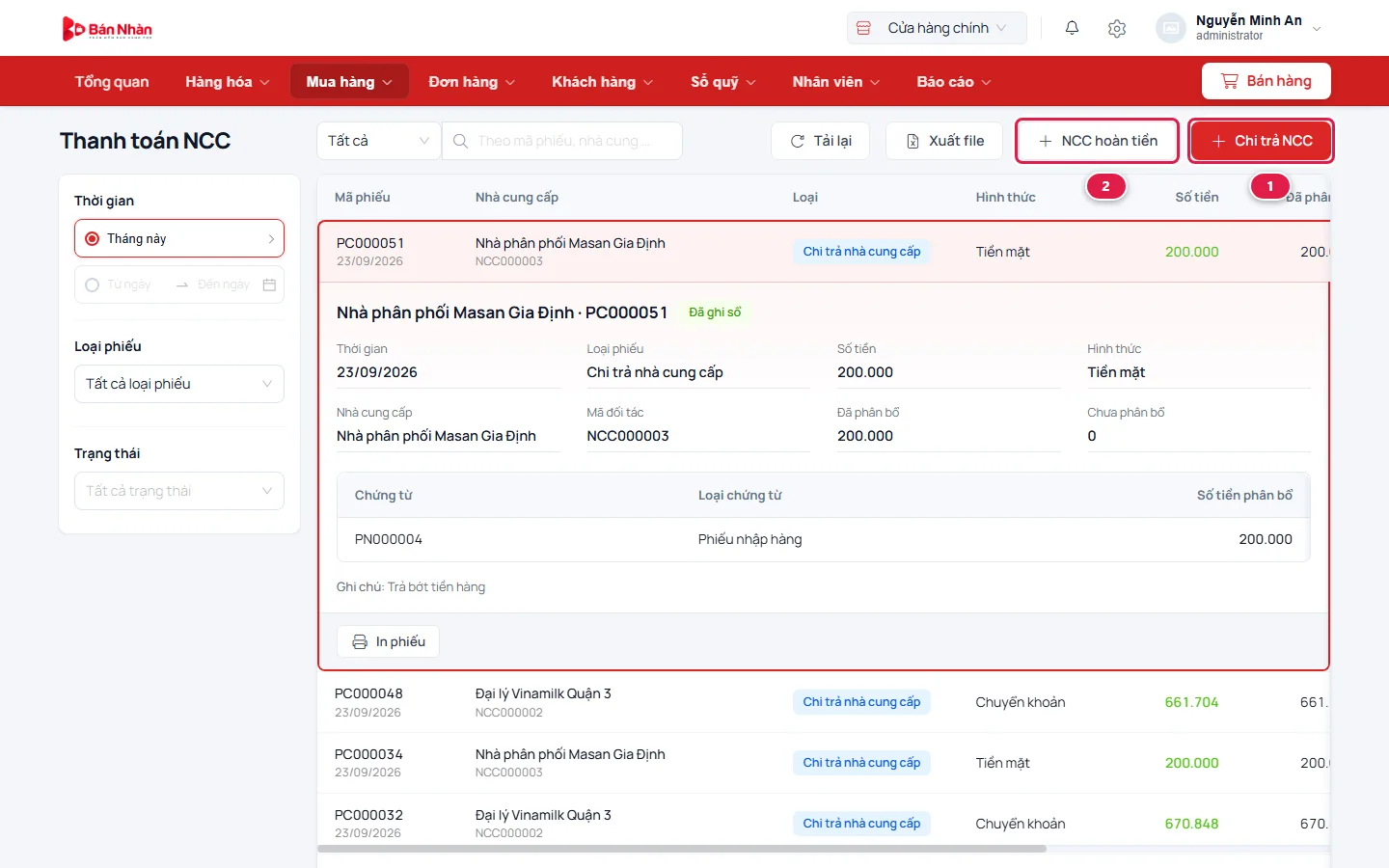Image resolution: width=1389 pixels, height=868 pixels.
Task: Open the Hàng hóa menu
Action: [228, 82]
